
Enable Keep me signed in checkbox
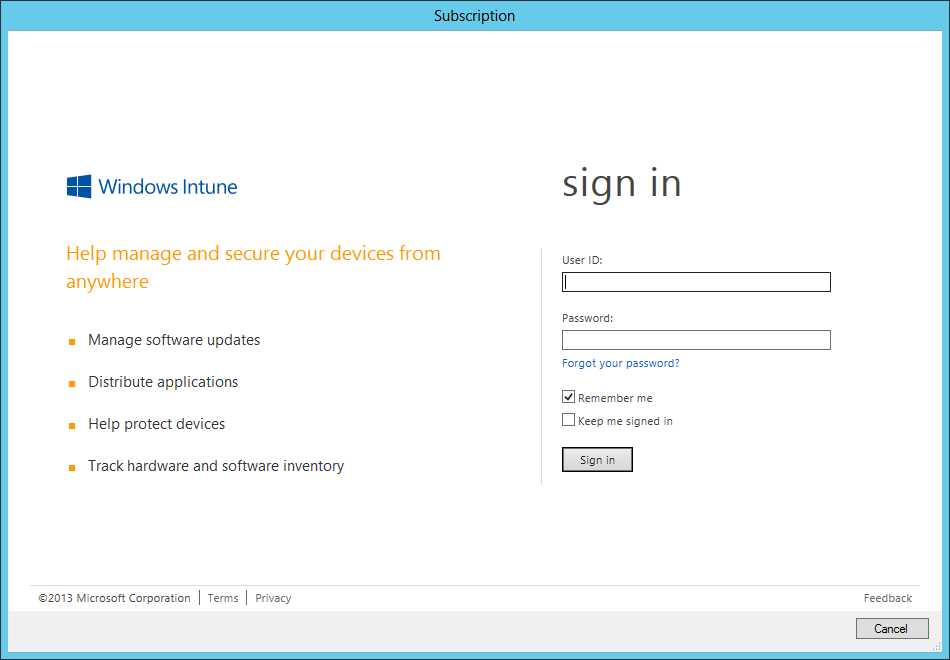[568, 420]
